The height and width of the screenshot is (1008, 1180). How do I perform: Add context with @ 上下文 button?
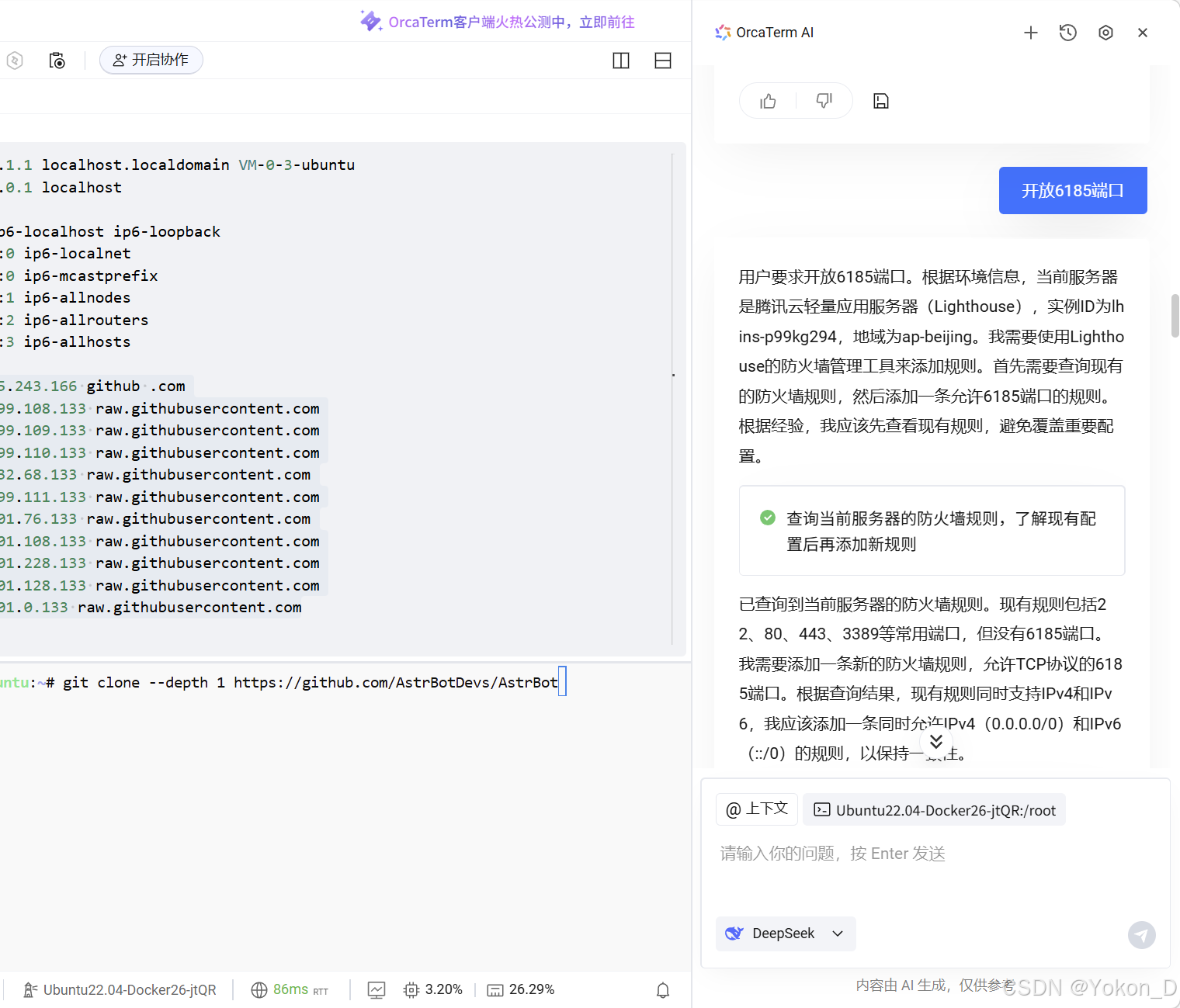point(757,809)
